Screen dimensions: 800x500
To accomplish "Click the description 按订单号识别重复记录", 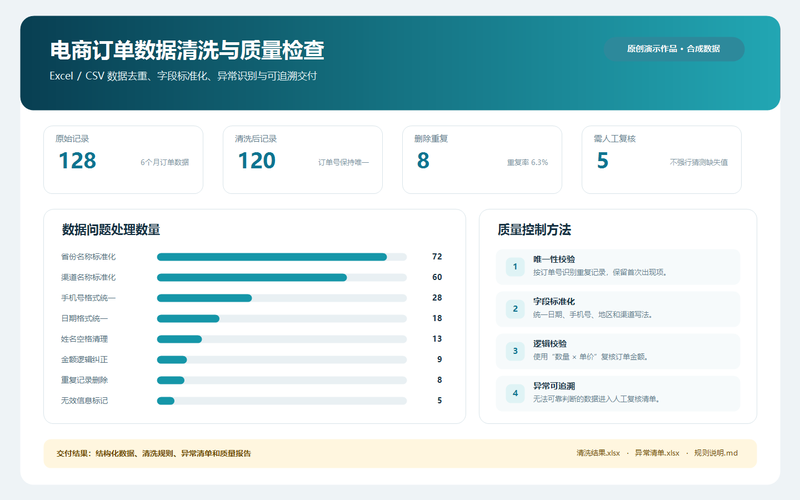I will click(x=600, y=272).
